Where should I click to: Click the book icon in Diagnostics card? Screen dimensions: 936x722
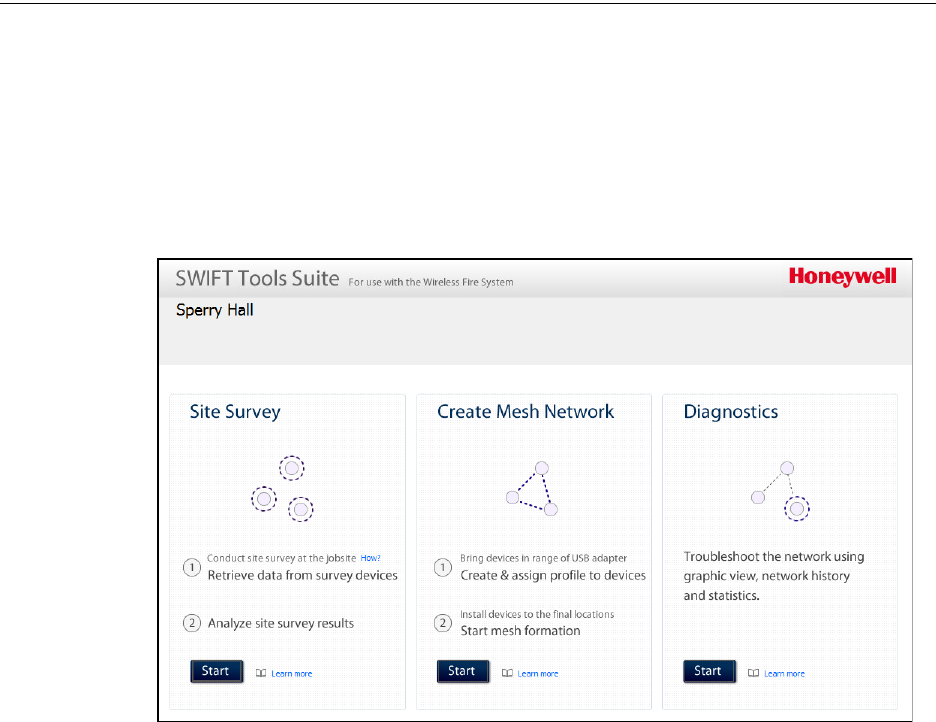point(753,673)
